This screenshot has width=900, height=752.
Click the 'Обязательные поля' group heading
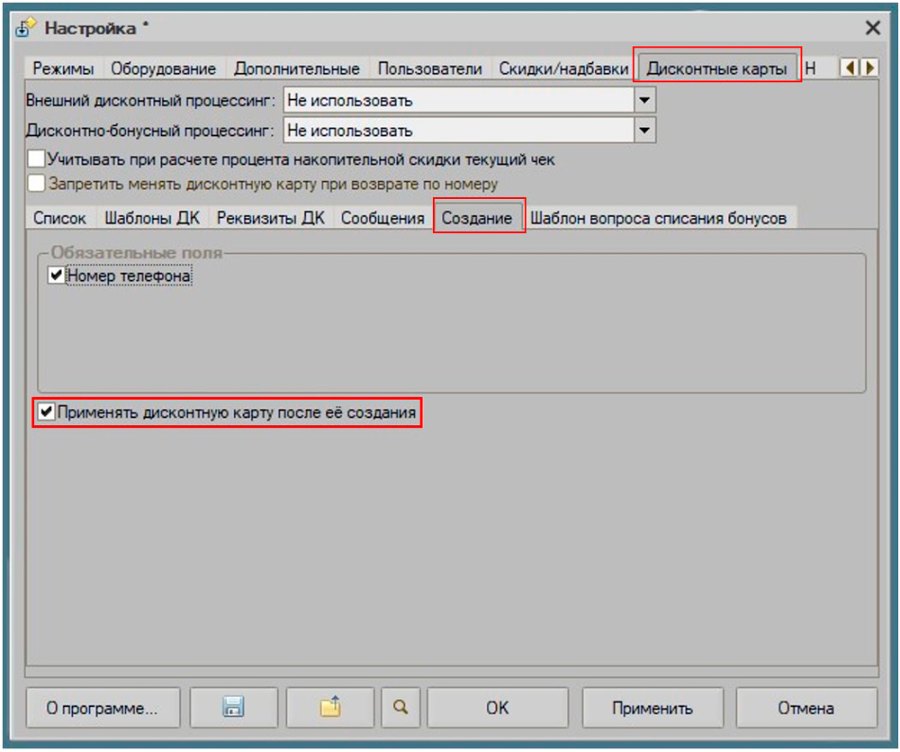pyautogui.click(x=137, y=253)
